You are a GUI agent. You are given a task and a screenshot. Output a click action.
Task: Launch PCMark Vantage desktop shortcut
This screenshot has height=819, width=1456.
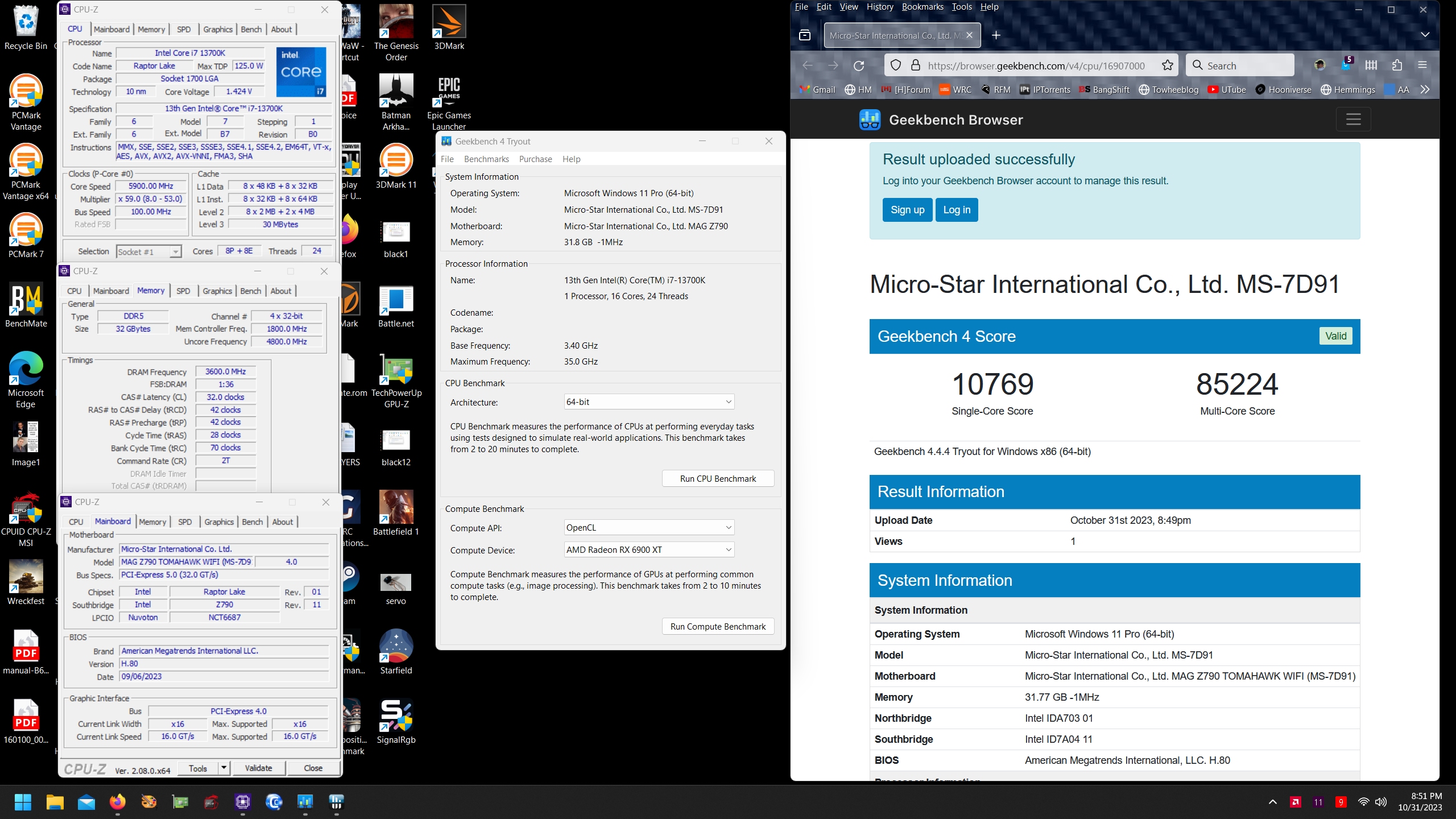click(x=26, y=102)
